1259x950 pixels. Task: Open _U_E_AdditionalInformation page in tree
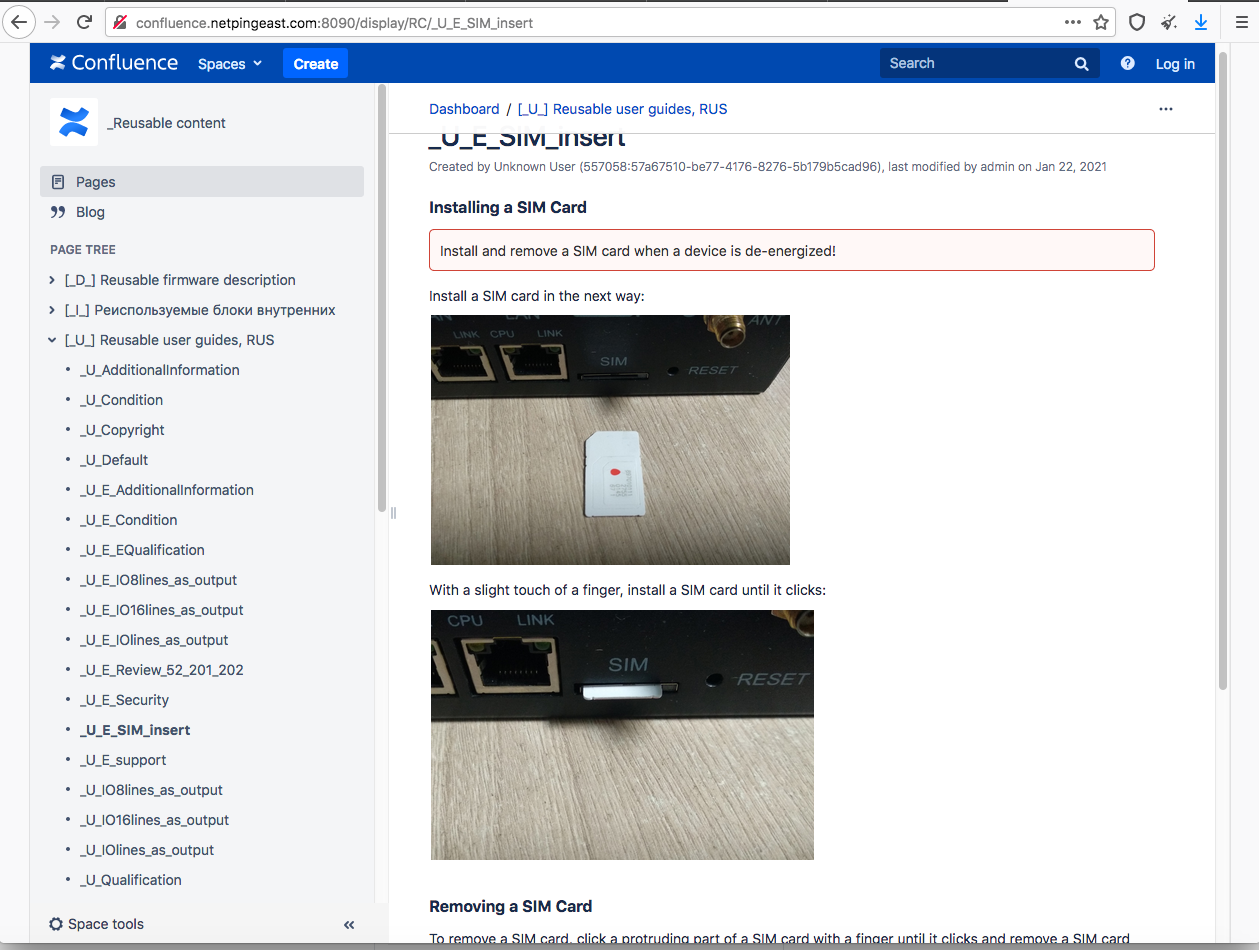pyautogui.click(x=166, y=490)
